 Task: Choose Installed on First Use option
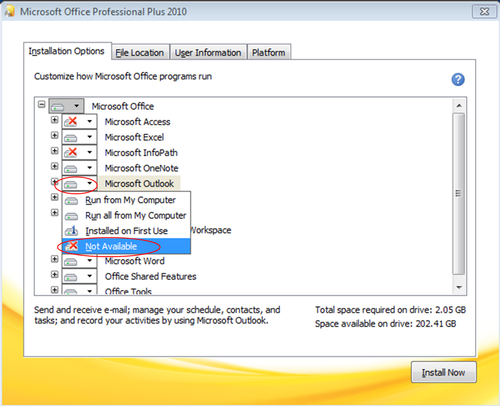pyautogui.click(x=126, y=231)
